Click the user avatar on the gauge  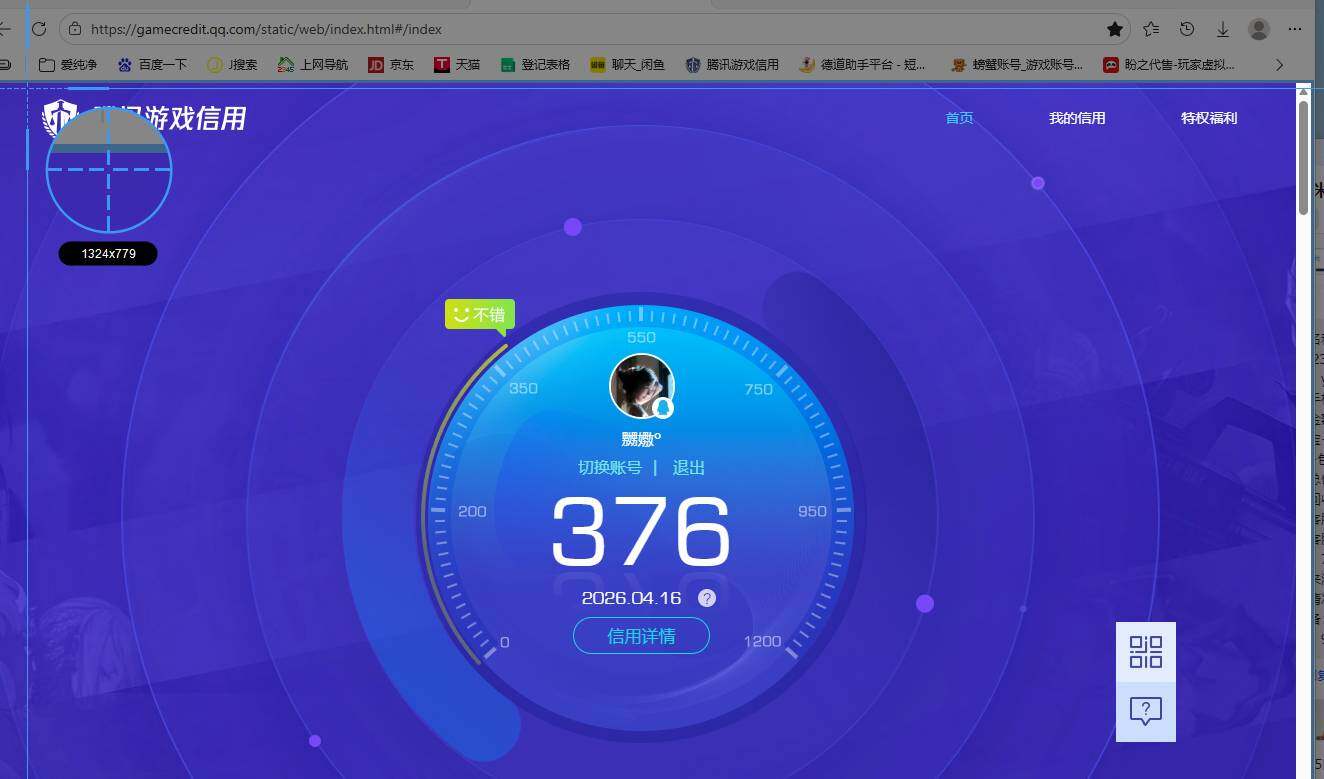[x=641, y=385]
